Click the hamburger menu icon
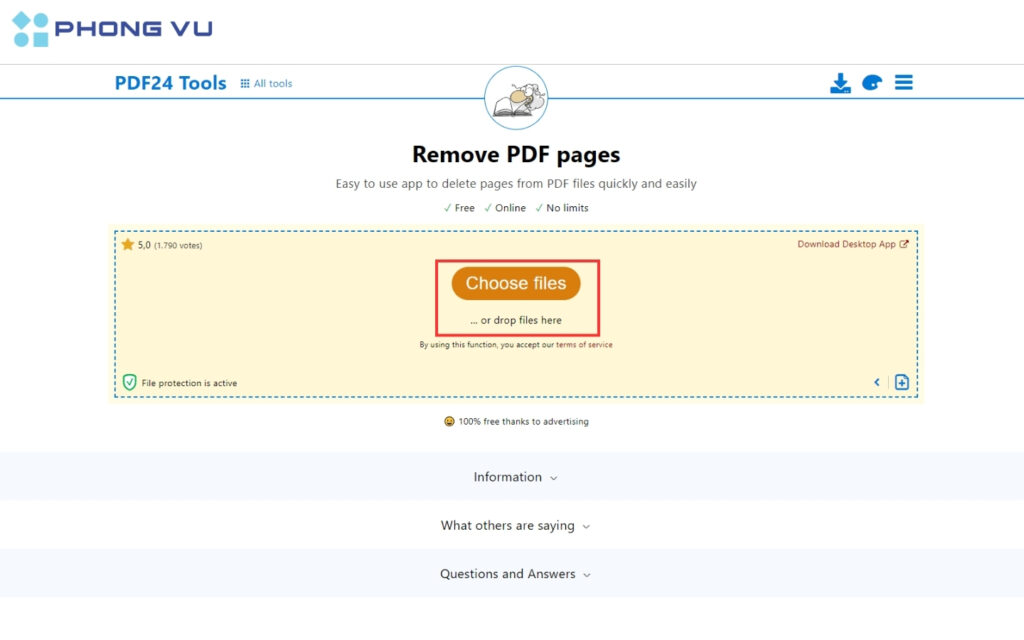1024x640 pixels. click(903, 83)
